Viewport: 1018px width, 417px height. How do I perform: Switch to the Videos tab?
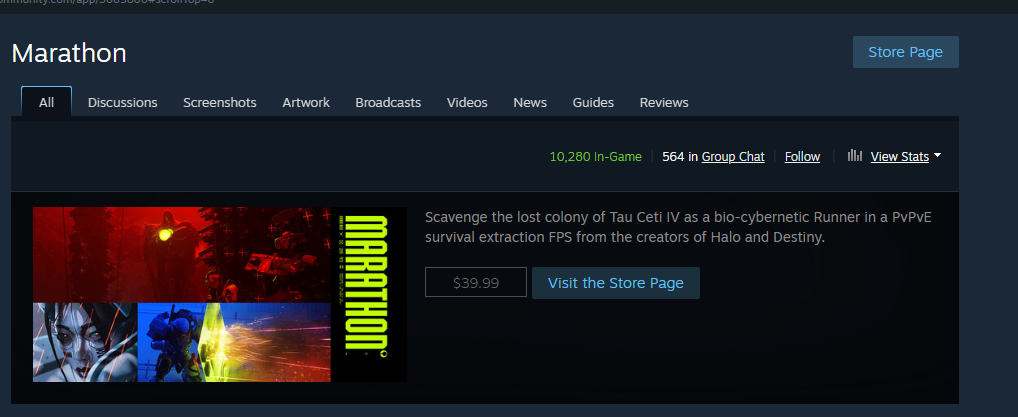pos(467,103)
